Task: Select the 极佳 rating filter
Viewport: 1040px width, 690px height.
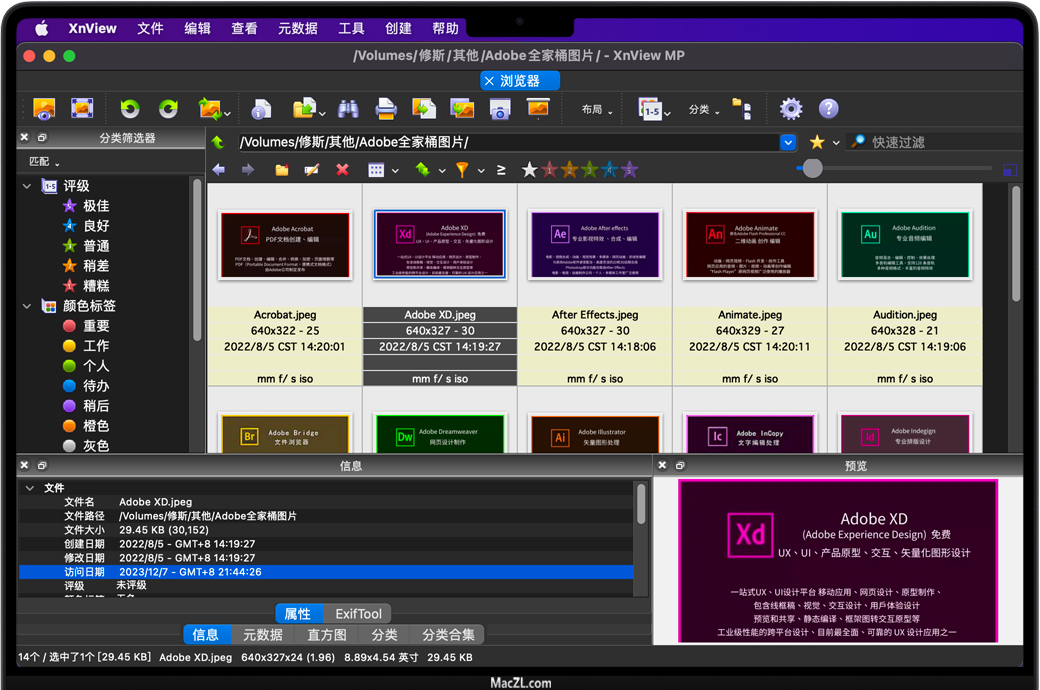Action: (95, 206)
